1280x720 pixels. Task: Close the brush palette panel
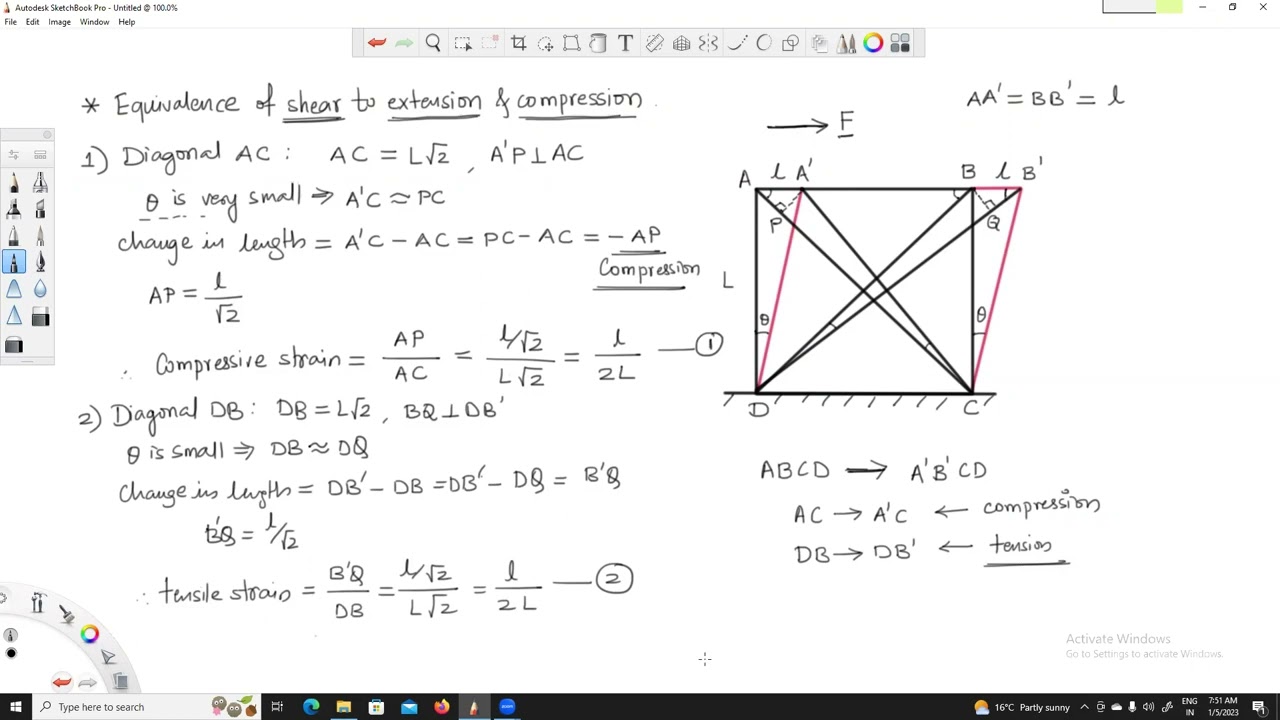[x=47, y=134]
